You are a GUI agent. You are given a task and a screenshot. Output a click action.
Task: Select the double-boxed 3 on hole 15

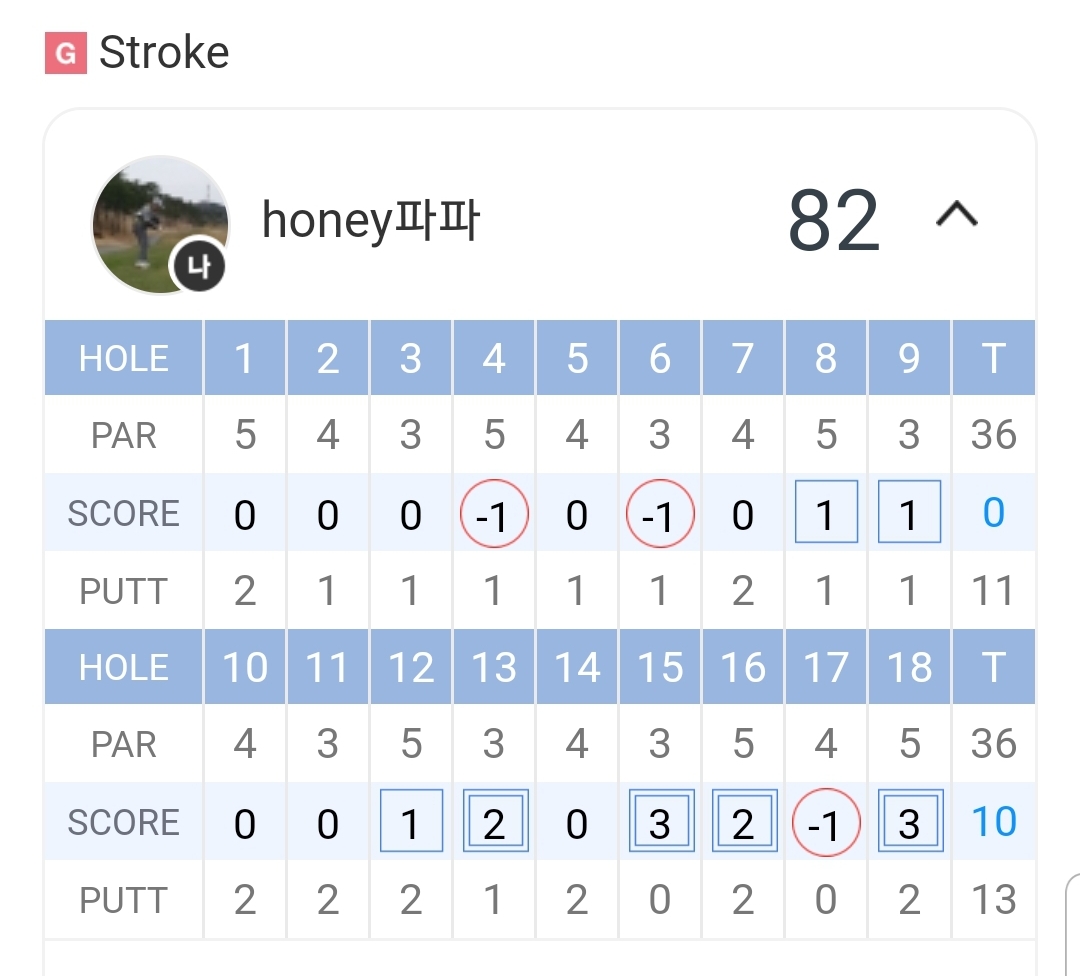pyautogui.click(x=660, y=823)
